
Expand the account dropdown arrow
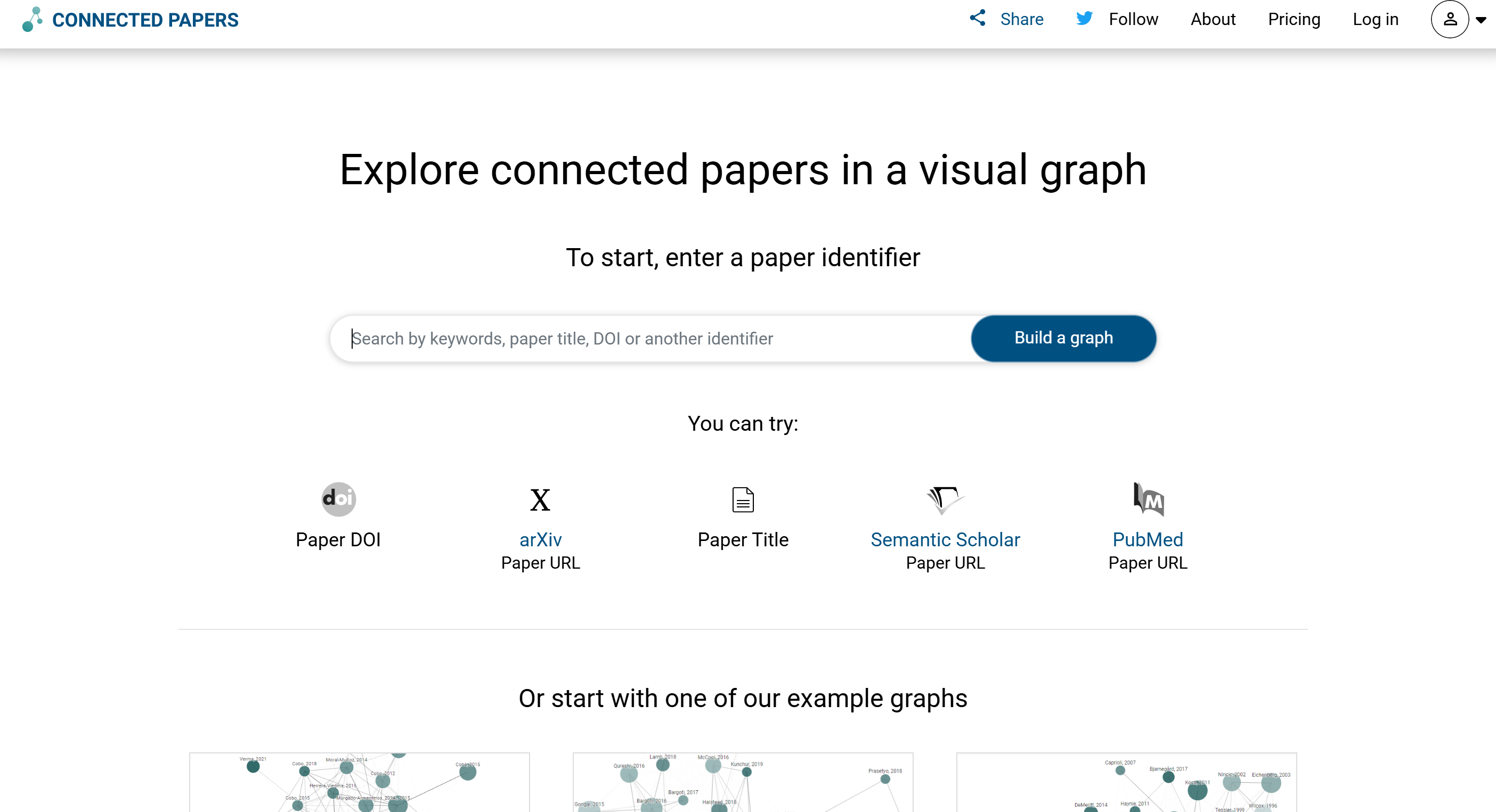coord(1481,20)
